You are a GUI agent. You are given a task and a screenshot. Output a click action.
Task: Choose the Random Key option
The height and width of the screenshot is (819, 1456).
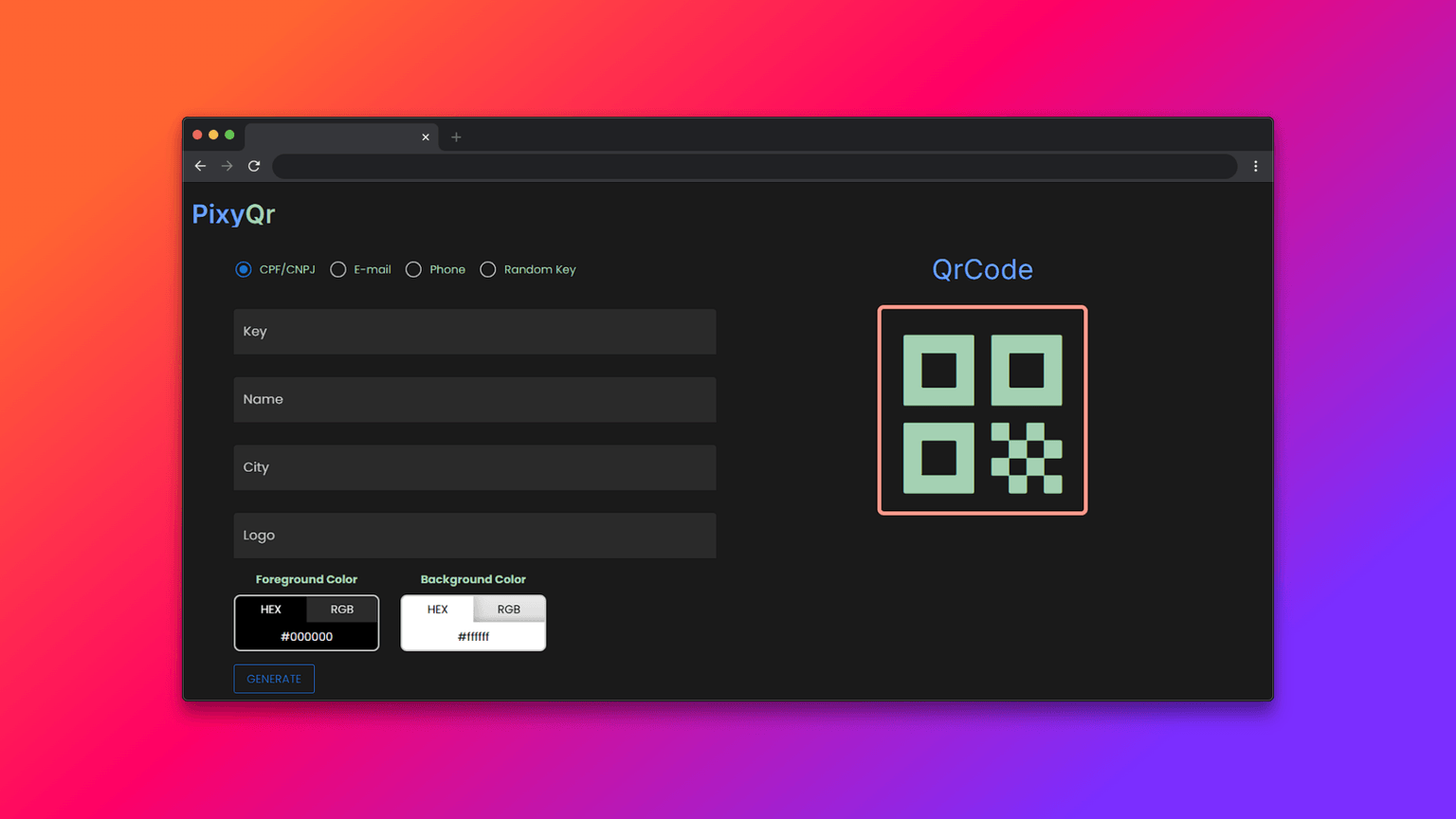point(488,269)
